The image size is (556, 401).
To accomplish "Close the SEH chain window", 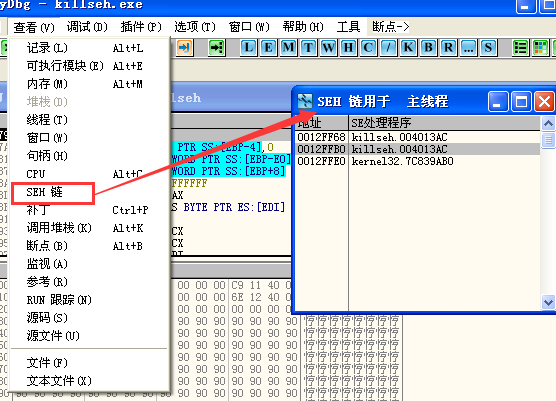I will (x=544, y=102).
